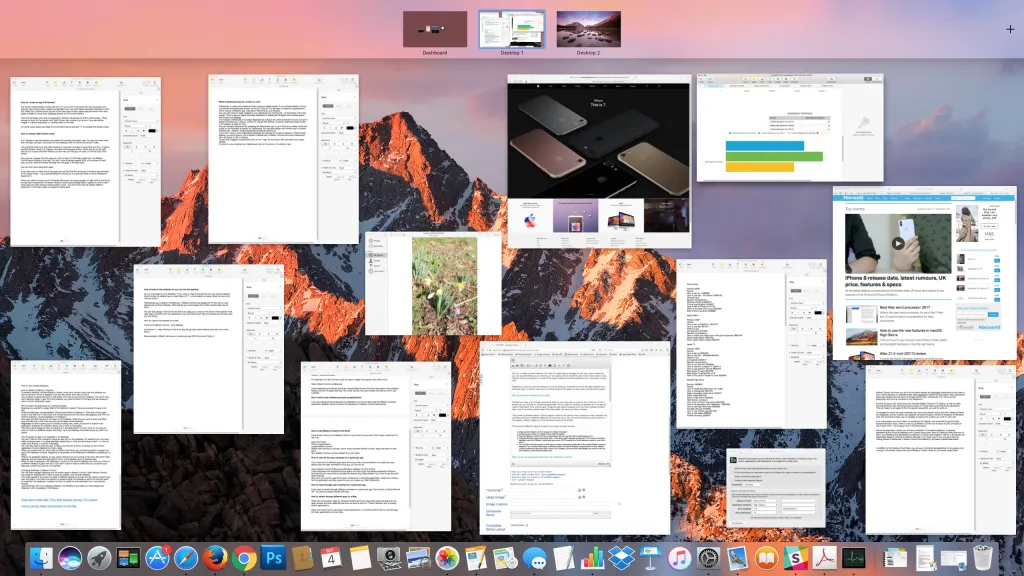Play the iPhone video on the Macworld page
Viewport: 1024px width, 576px height.
pyautogui.click(x=897, y=243)
